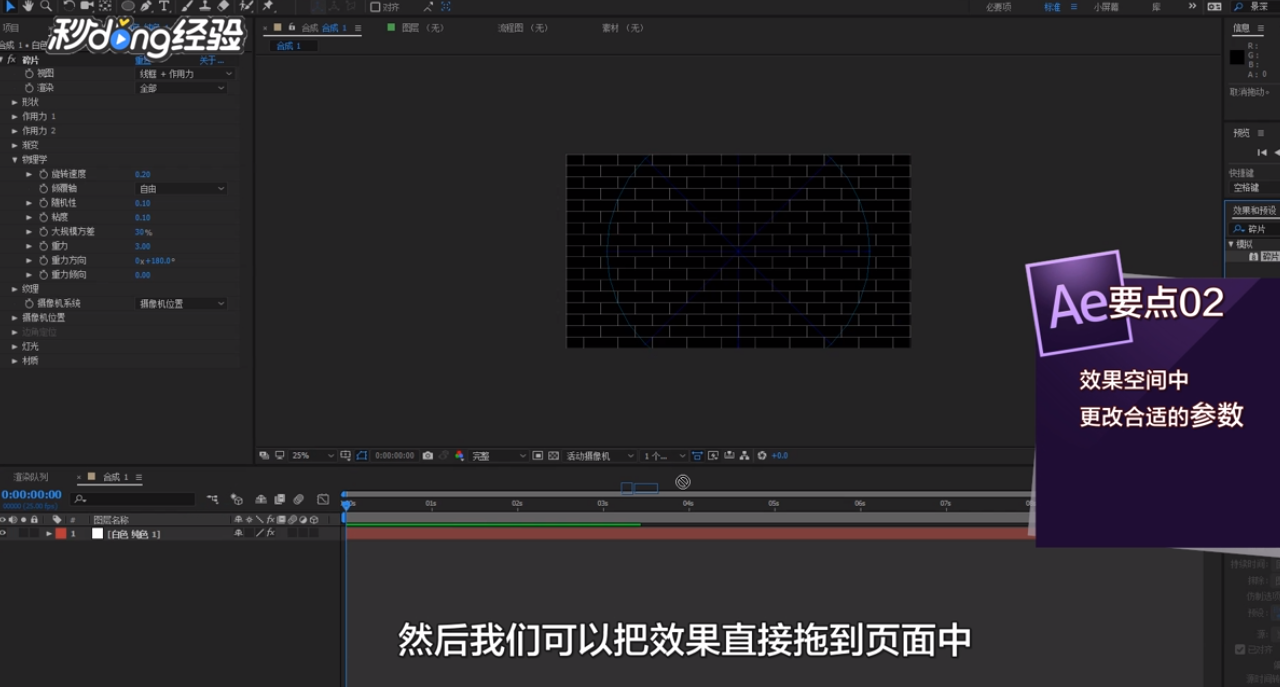Toggle stopwatch for 随机性

coord(43,203)
